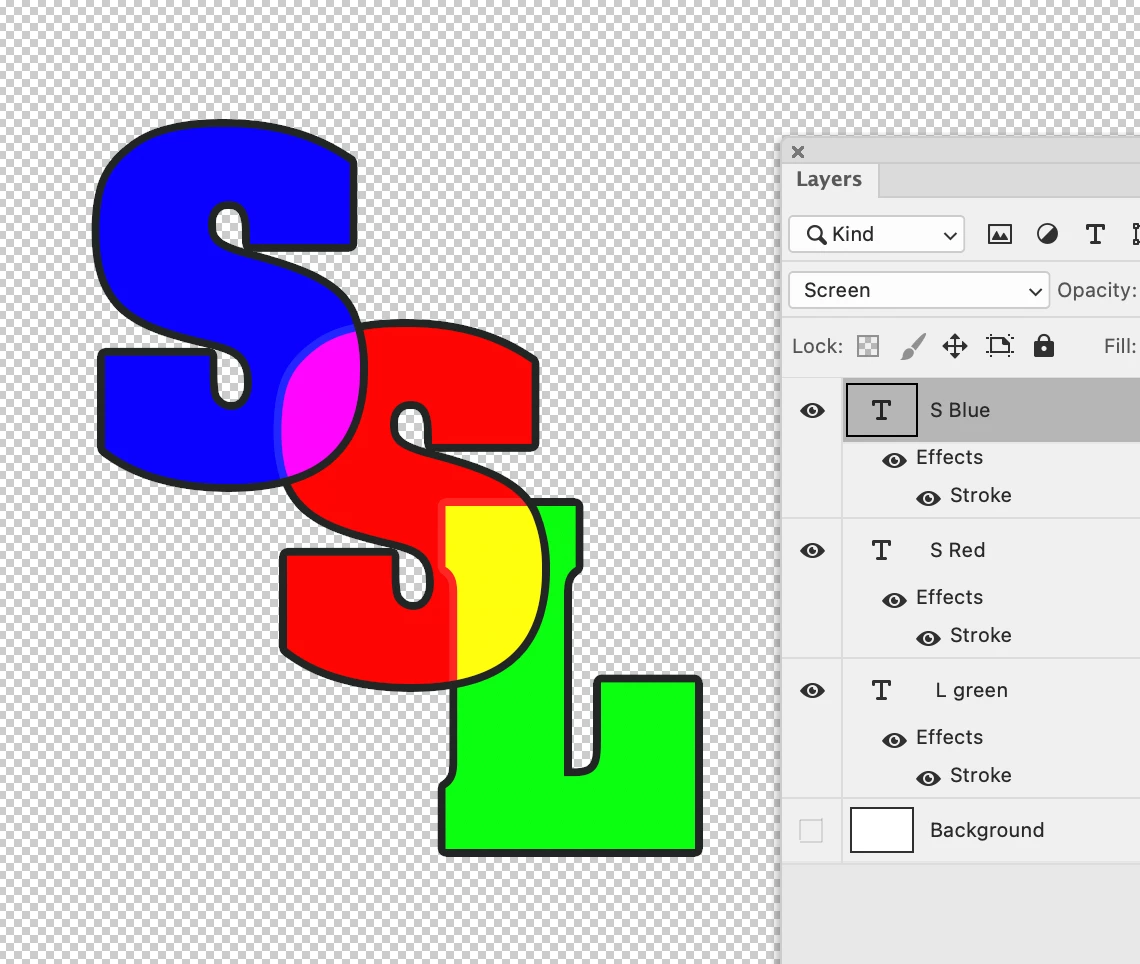Screen dimensions: 1140x964
Task: Click the lock all padlock icon
Action: tap(1043, 345)
